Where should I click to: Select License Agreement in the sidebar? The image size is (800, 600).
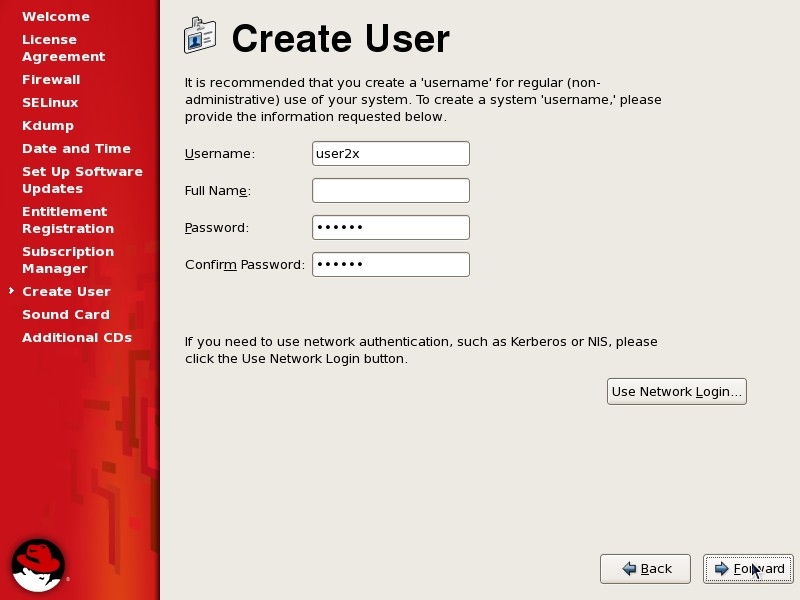[63, 48]
